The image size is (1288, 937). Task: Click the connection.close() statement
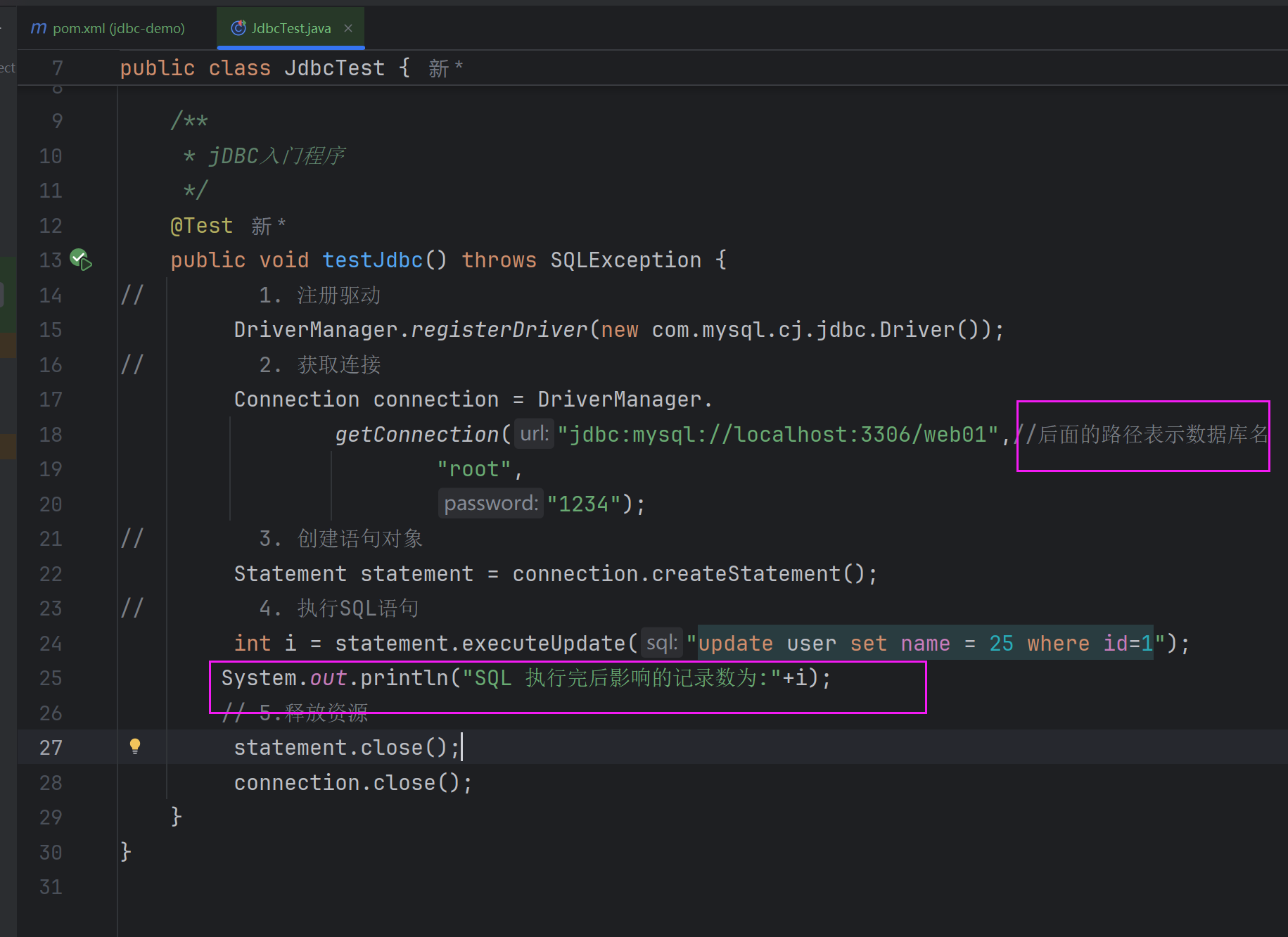[x=352, y=782]
